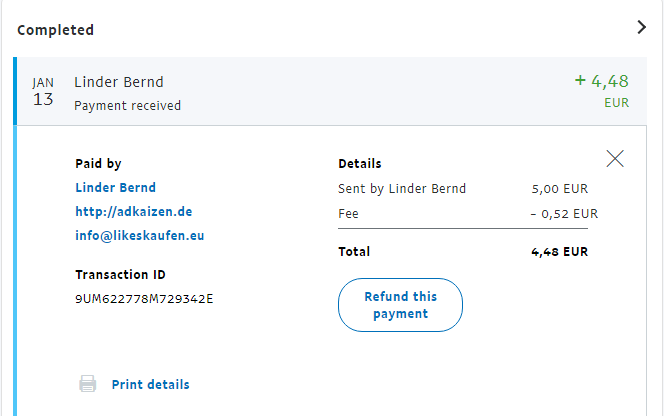Click the Completed section heading
664x416 pixels.
[55, 30]
